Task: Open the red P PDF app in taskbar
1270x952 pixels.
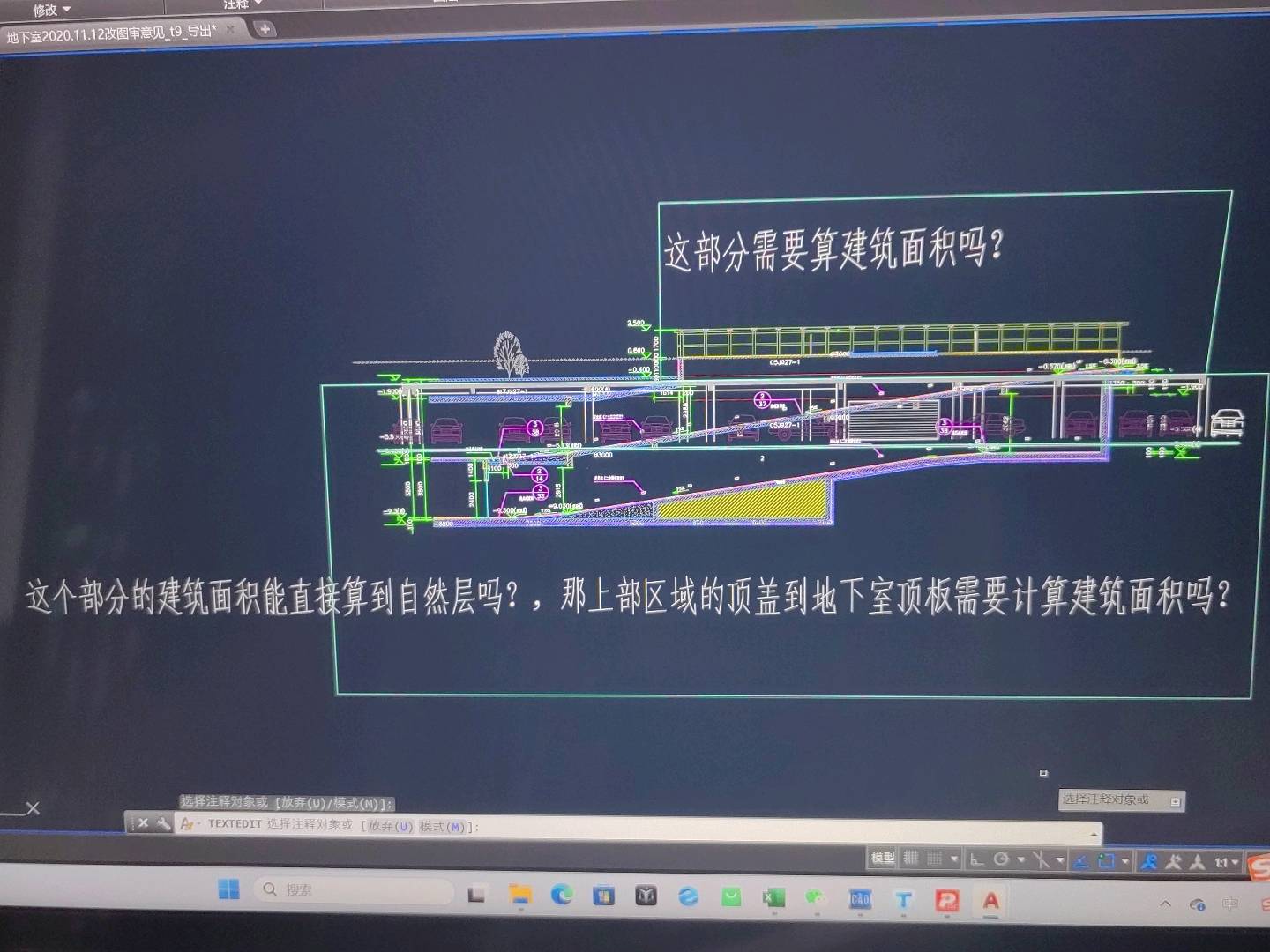Action: pyautogui.click(x=947, y=900)
